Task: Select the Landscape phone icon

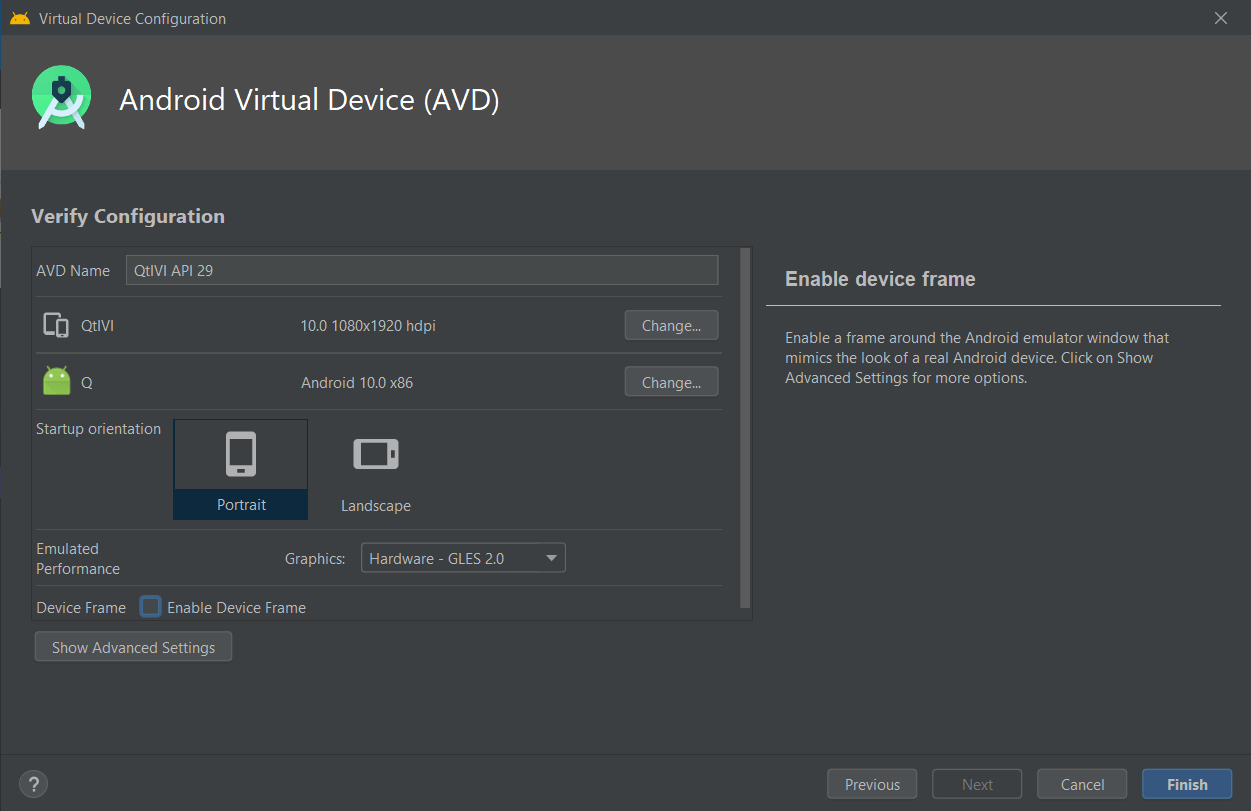Action: point(376,454)
